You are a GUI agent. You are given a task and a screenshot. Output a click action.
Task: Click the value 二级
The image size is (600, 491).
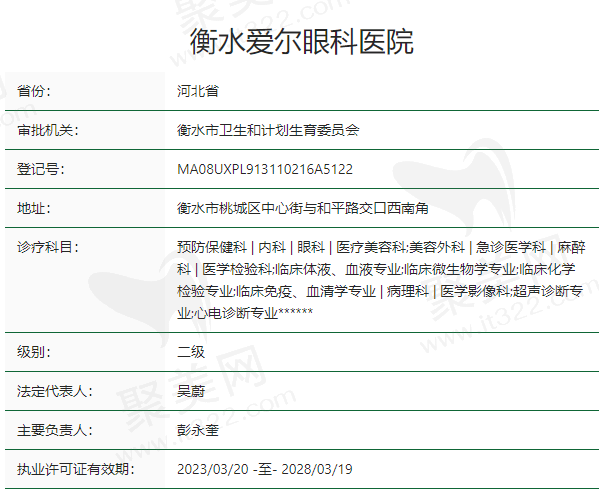click(x=191, y=352)
